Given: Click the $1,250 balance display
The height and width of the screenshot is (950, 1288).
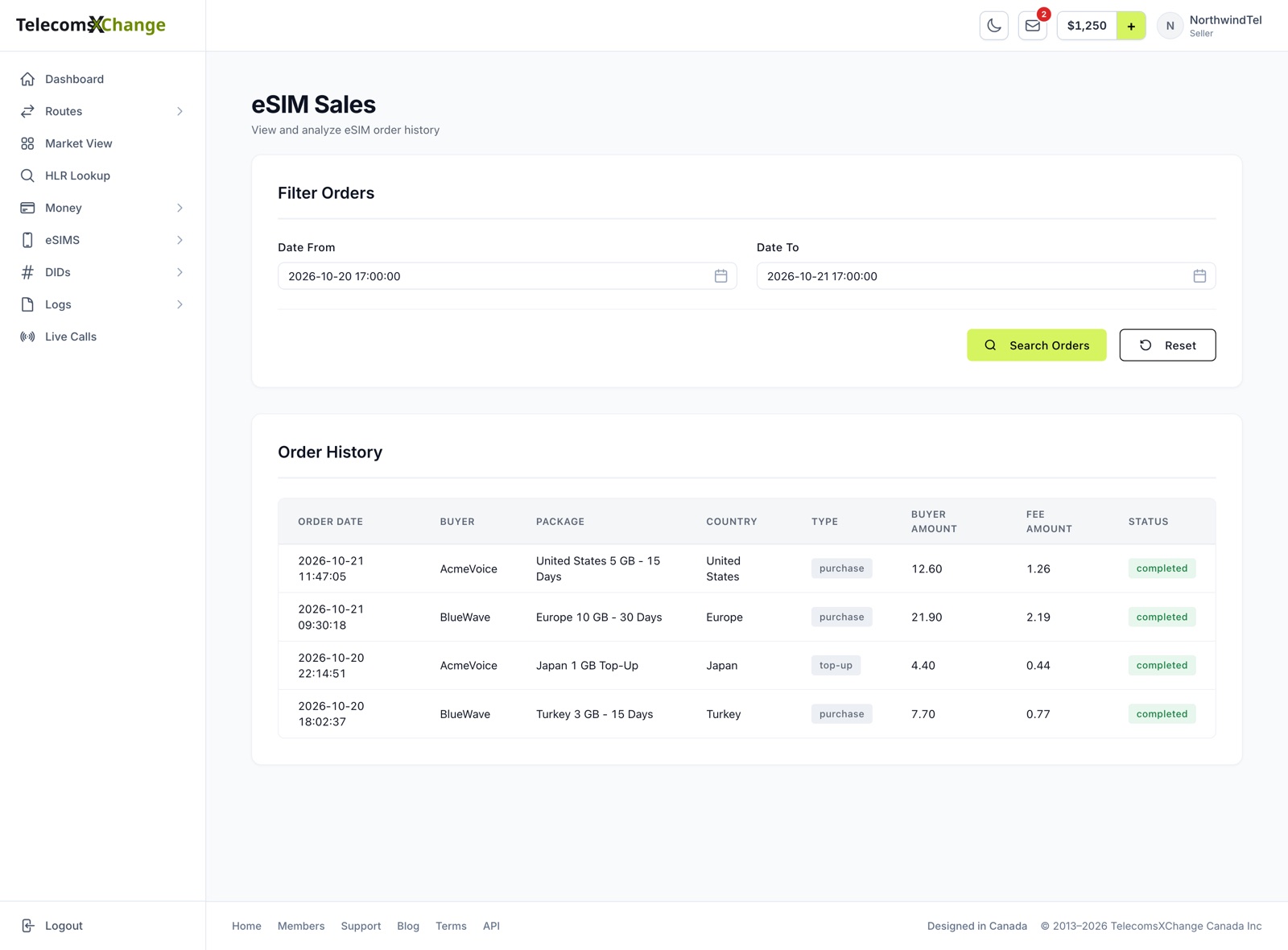Looking at the screenshot, I should [x=1087, y=26].
